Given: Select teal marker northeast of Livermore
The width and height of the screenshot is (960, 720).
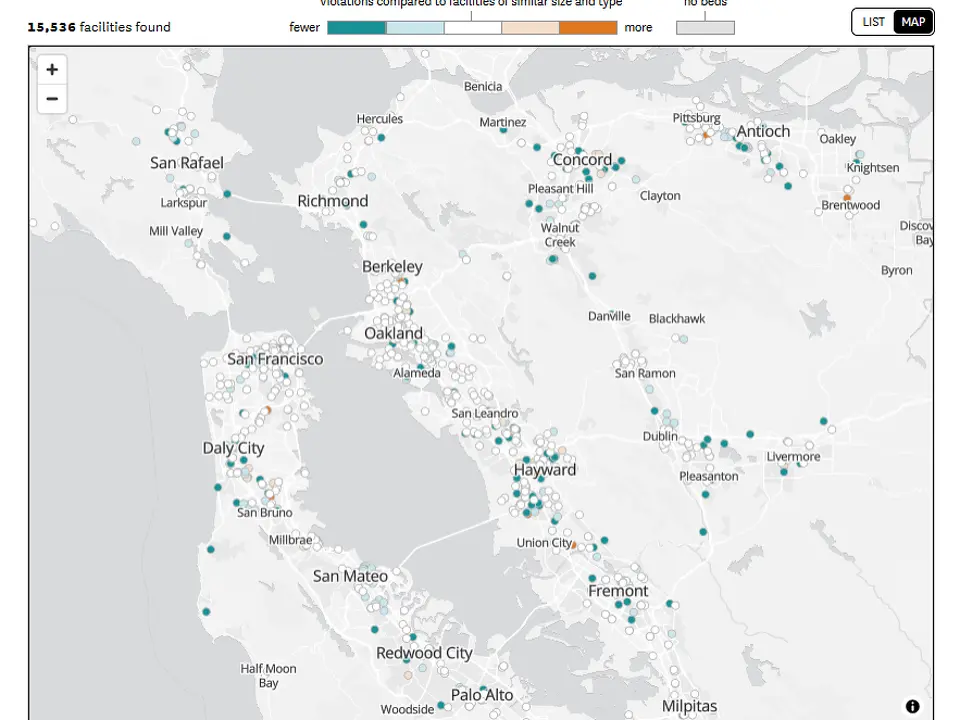Looking at the screenshot, I should click(x=824, y=421).
